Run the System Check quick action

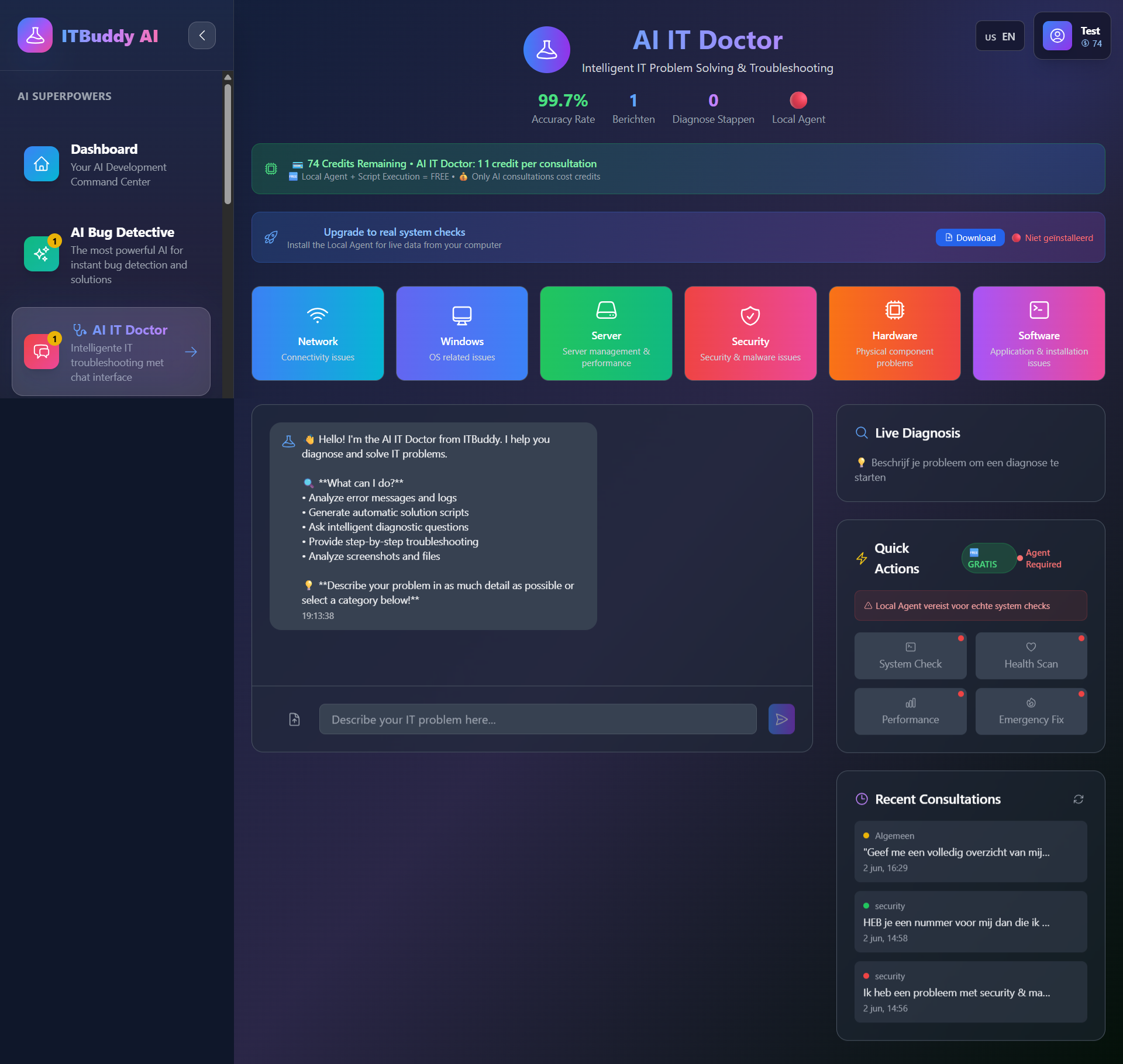[910, 656]
